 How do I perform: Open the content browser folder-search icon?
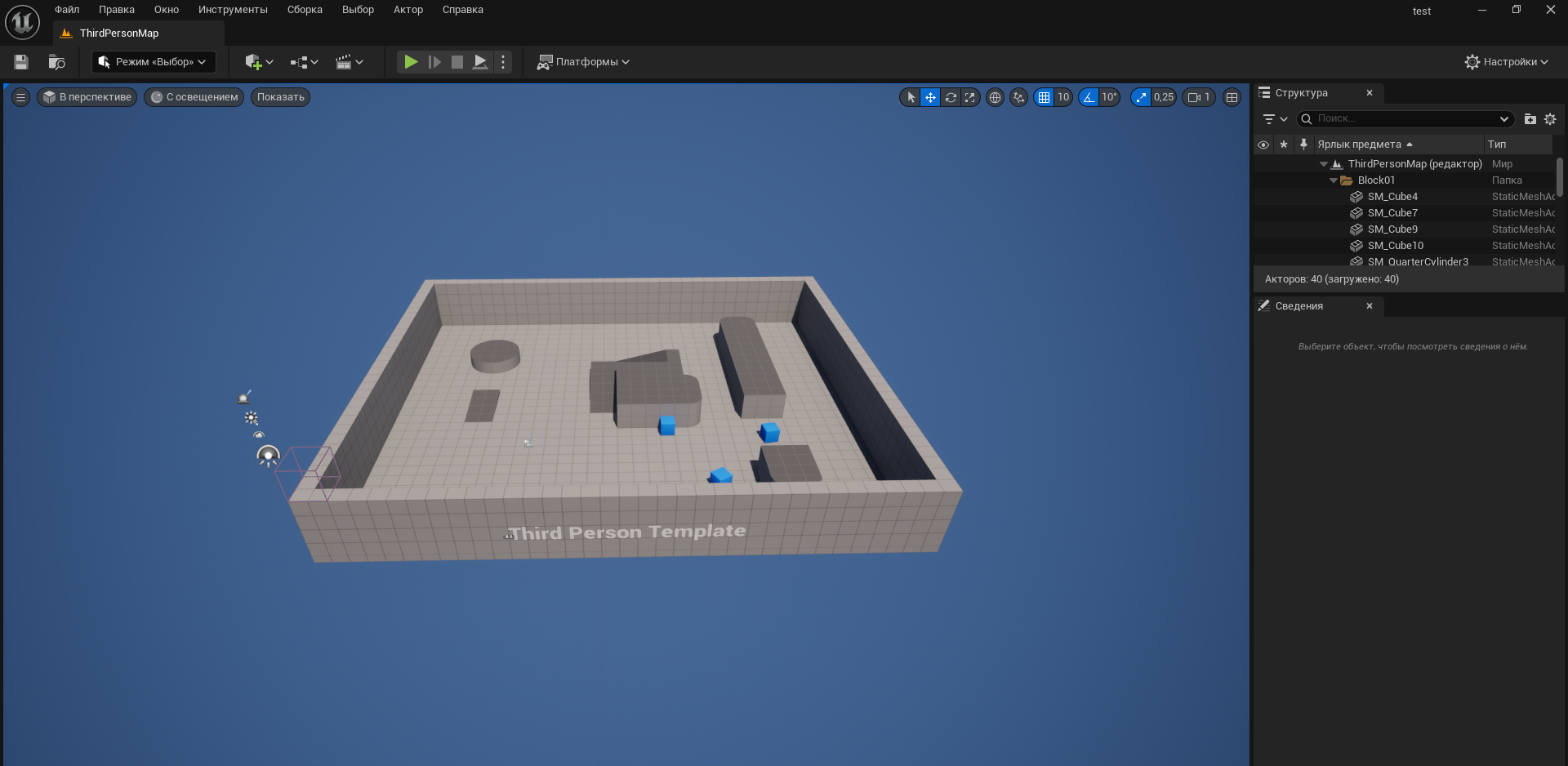coord(56,62)
